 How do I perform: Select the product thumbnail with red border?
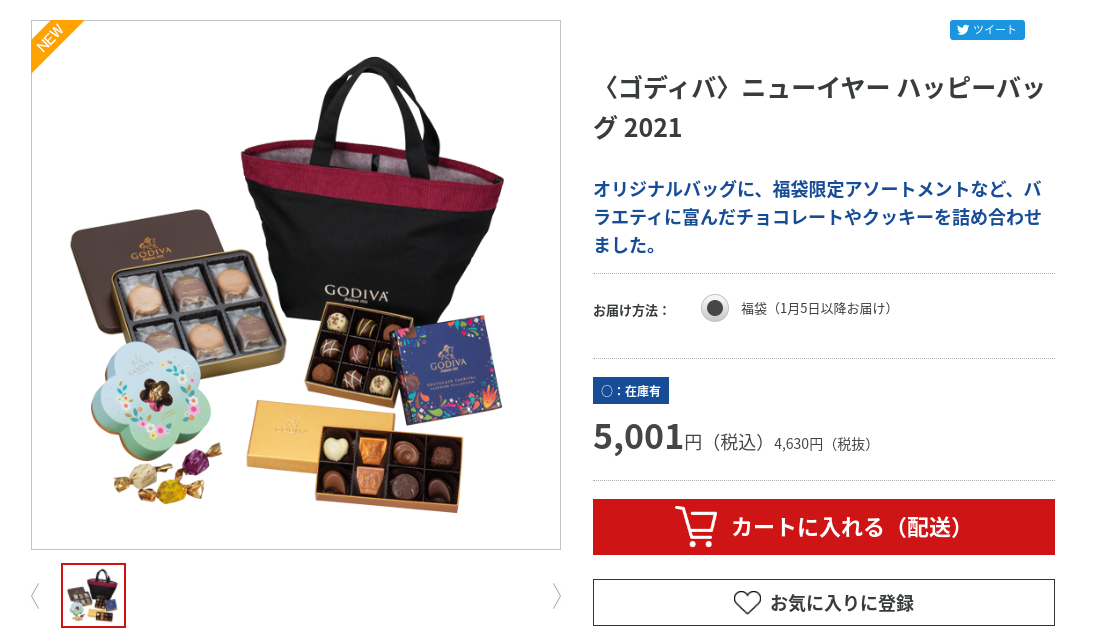(94, 596)
